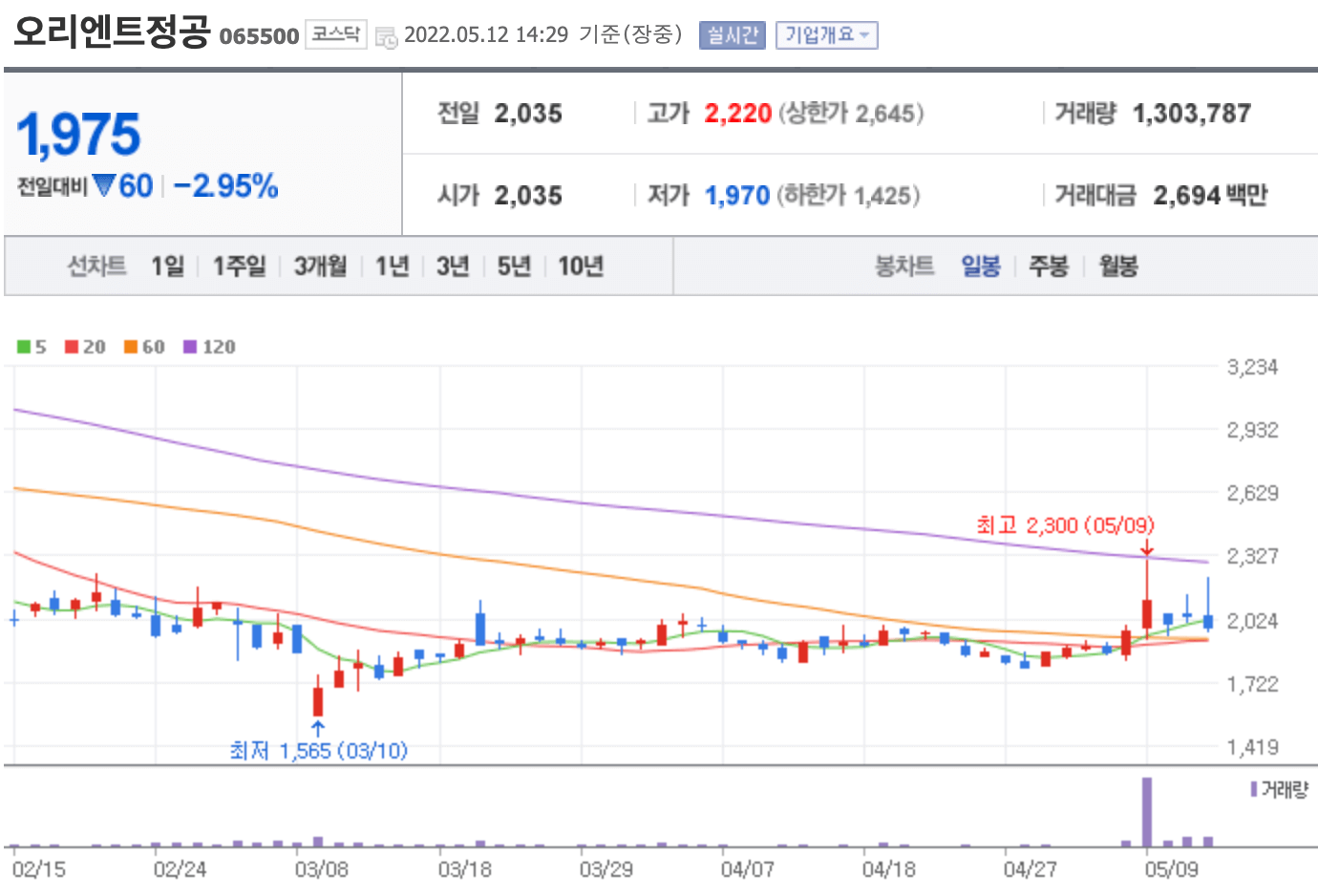Image resolution: width=1318 pixels, height=896 pixels.
Task: Show the 3년 line chart
Action: [453, 266]
